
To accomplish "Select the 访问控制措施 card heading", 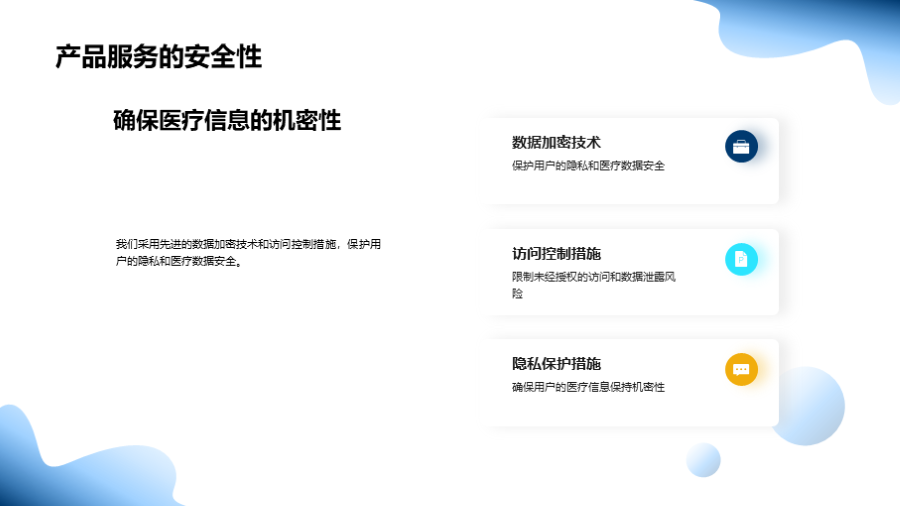I will pos(556,254).
